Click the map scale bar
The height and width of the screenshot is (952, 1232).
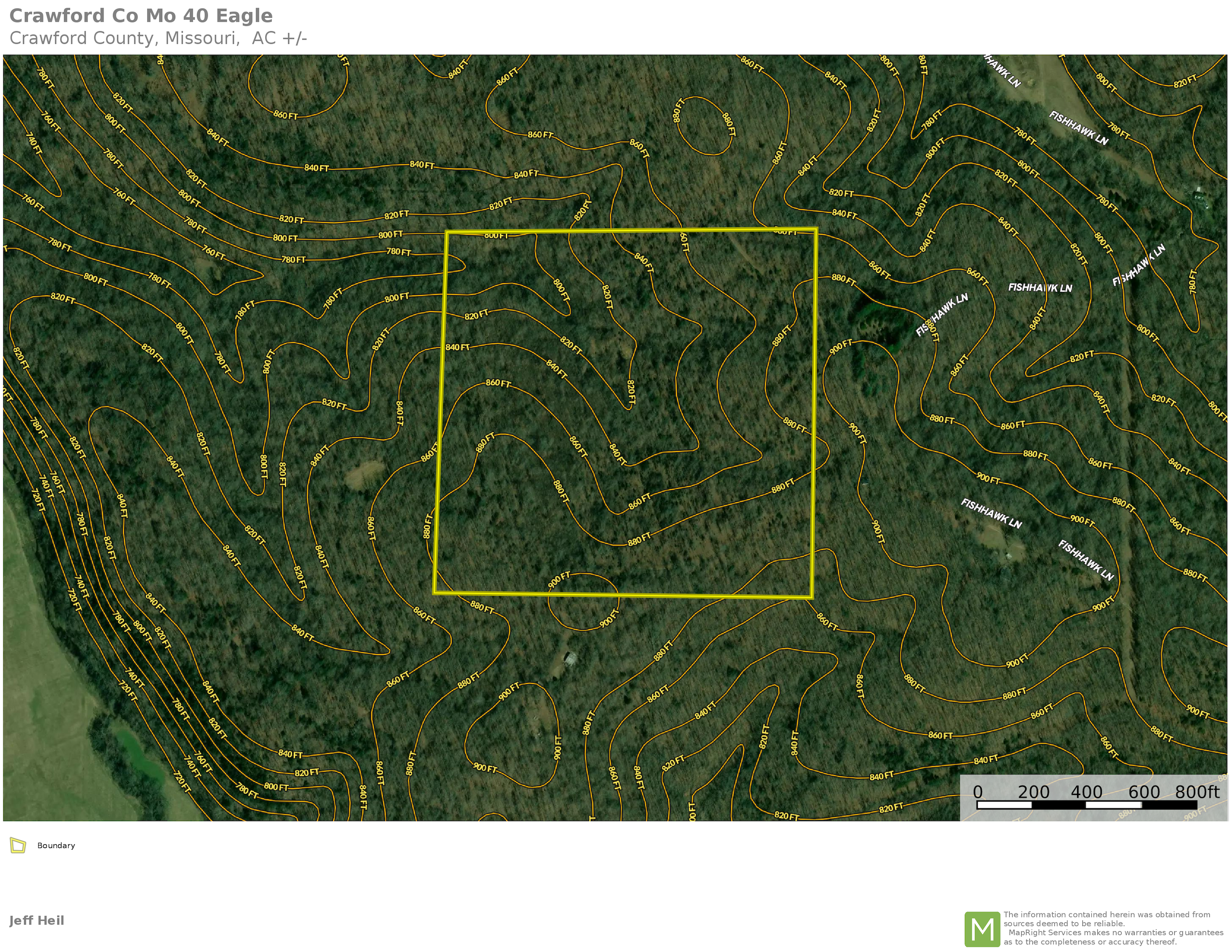coord(1087,805)
